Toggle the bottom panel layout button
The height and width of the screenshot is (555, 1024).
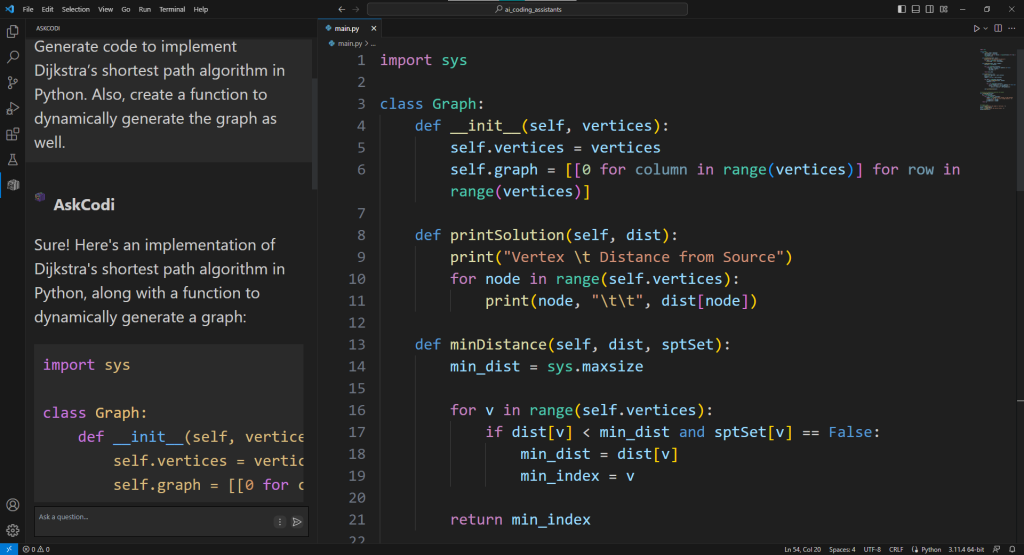(916, 9)
